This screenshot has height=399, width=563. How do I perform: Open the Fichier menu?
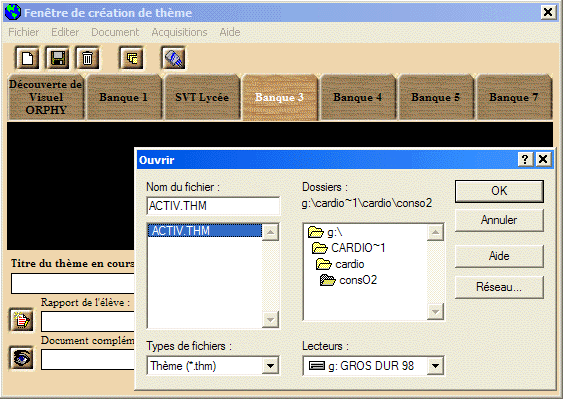[24, 32]
